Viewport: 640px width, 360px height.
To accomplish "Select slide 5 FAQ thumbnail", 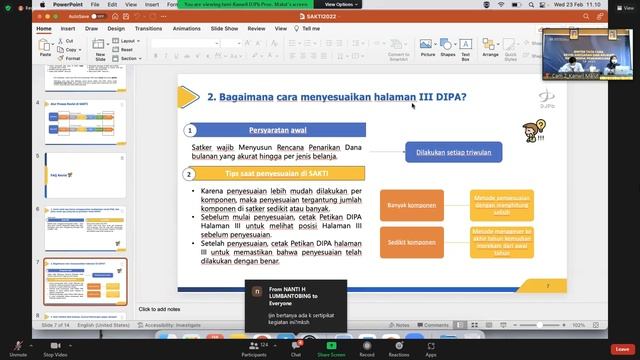I will pyautogui.click(x=85, y=176).
